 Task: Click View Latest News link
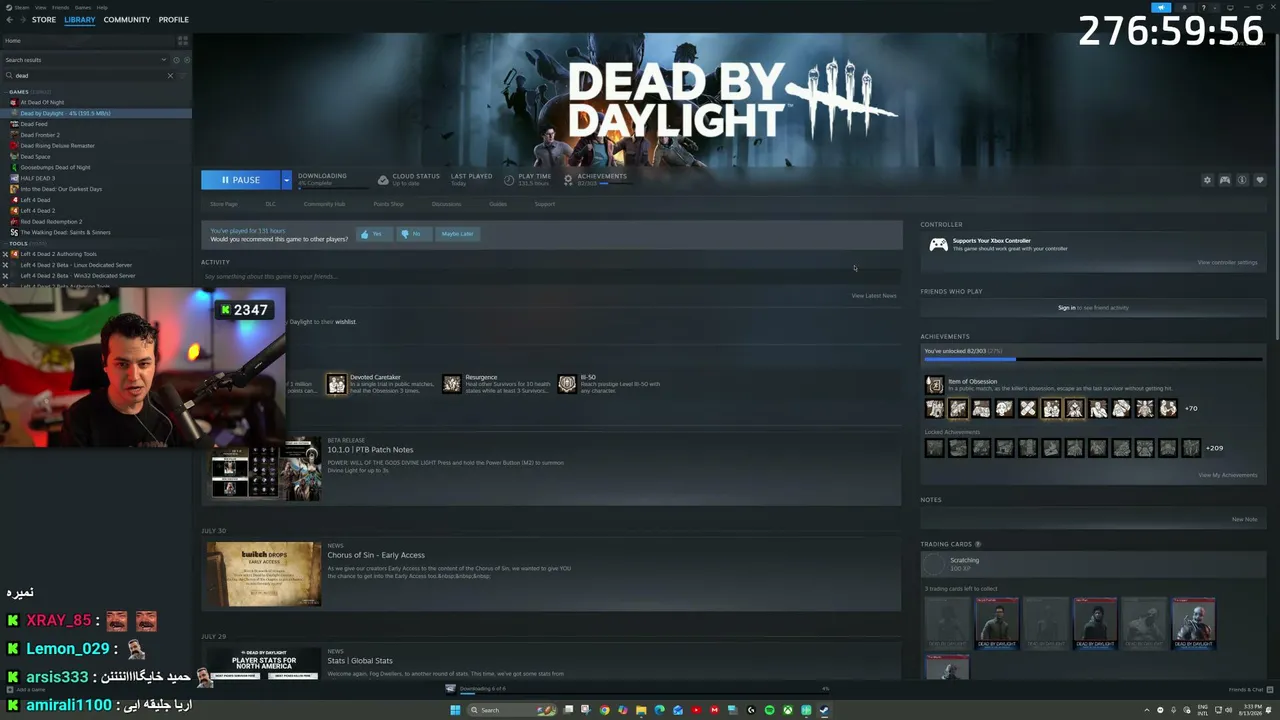(874, 296)
